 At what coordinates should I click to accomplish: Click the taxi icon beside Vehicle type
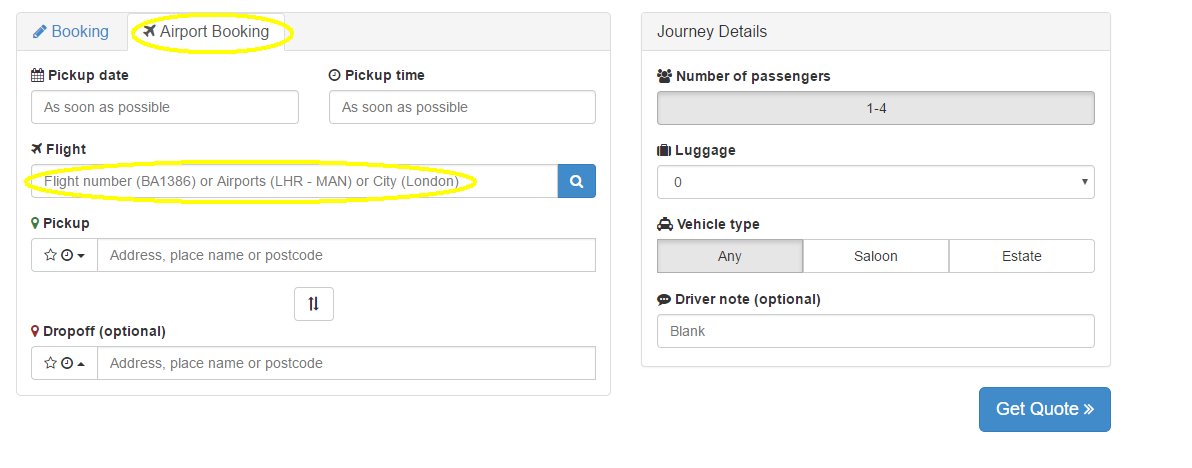[x=664, y=224]
